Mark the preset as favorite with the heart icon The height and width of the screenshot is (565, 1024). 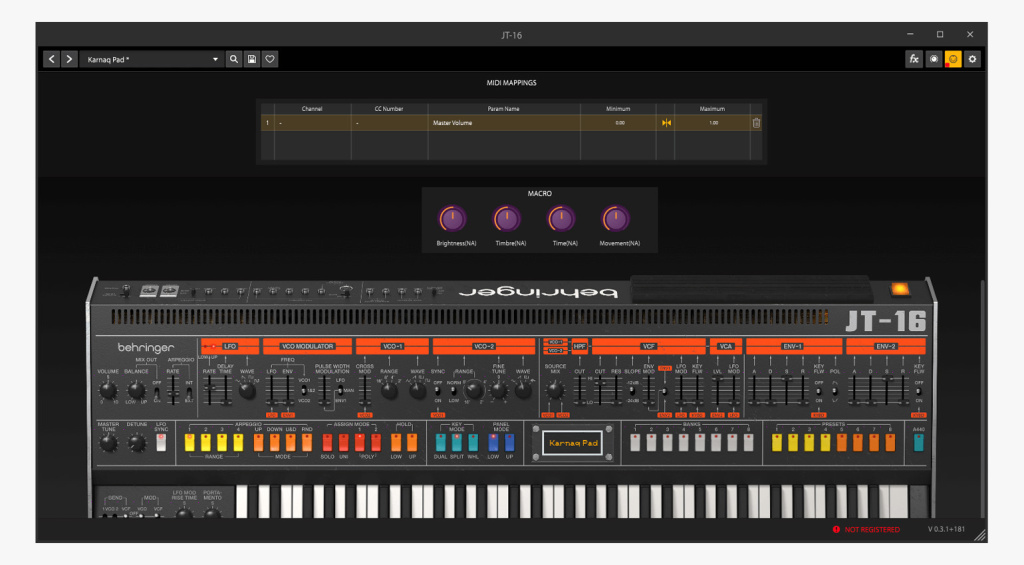(270, 59)
